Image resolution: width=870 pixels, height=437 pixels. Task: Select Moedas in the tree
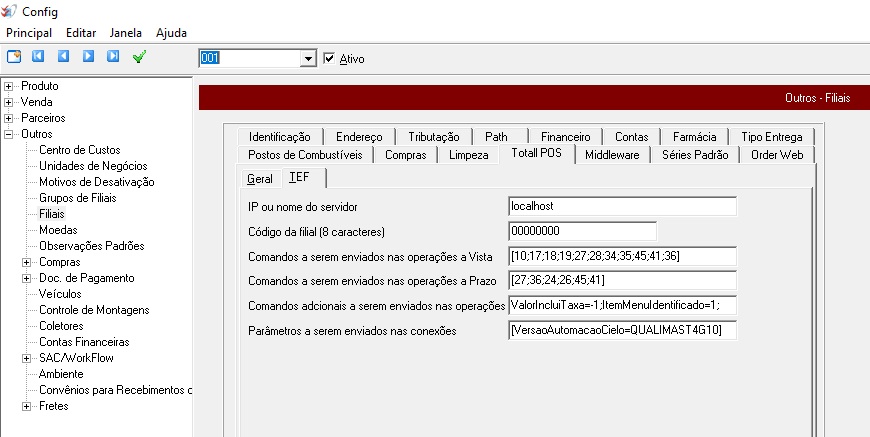(58, 230)
